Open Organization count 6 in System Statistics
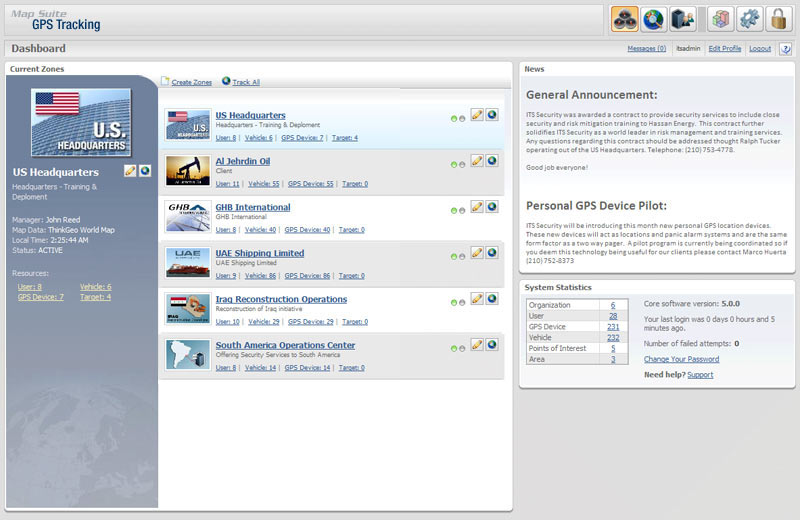This screenshot has height=520, width=800. click(613, 305)
